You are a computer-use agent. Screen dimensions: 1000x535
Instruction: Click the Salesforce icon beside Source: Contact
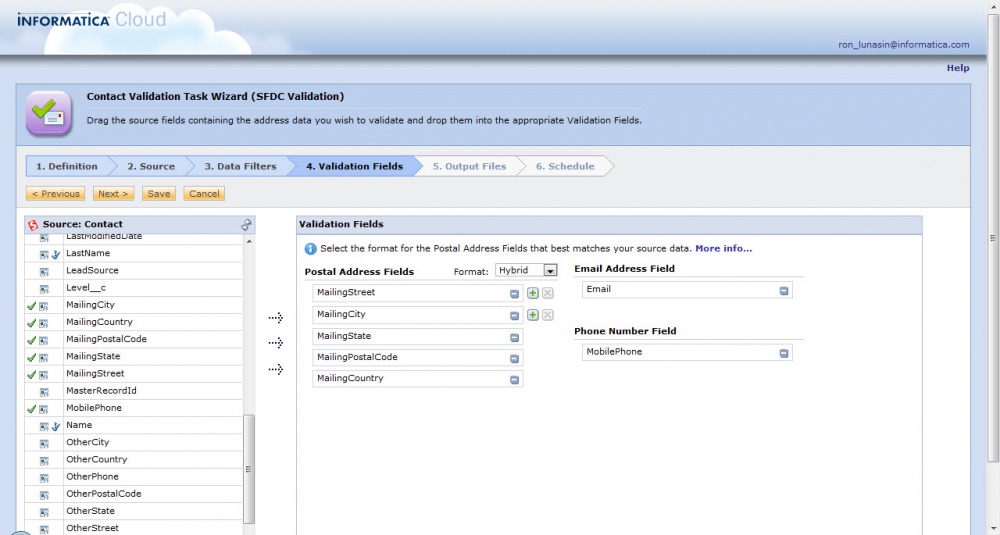(x=33, y=224)
